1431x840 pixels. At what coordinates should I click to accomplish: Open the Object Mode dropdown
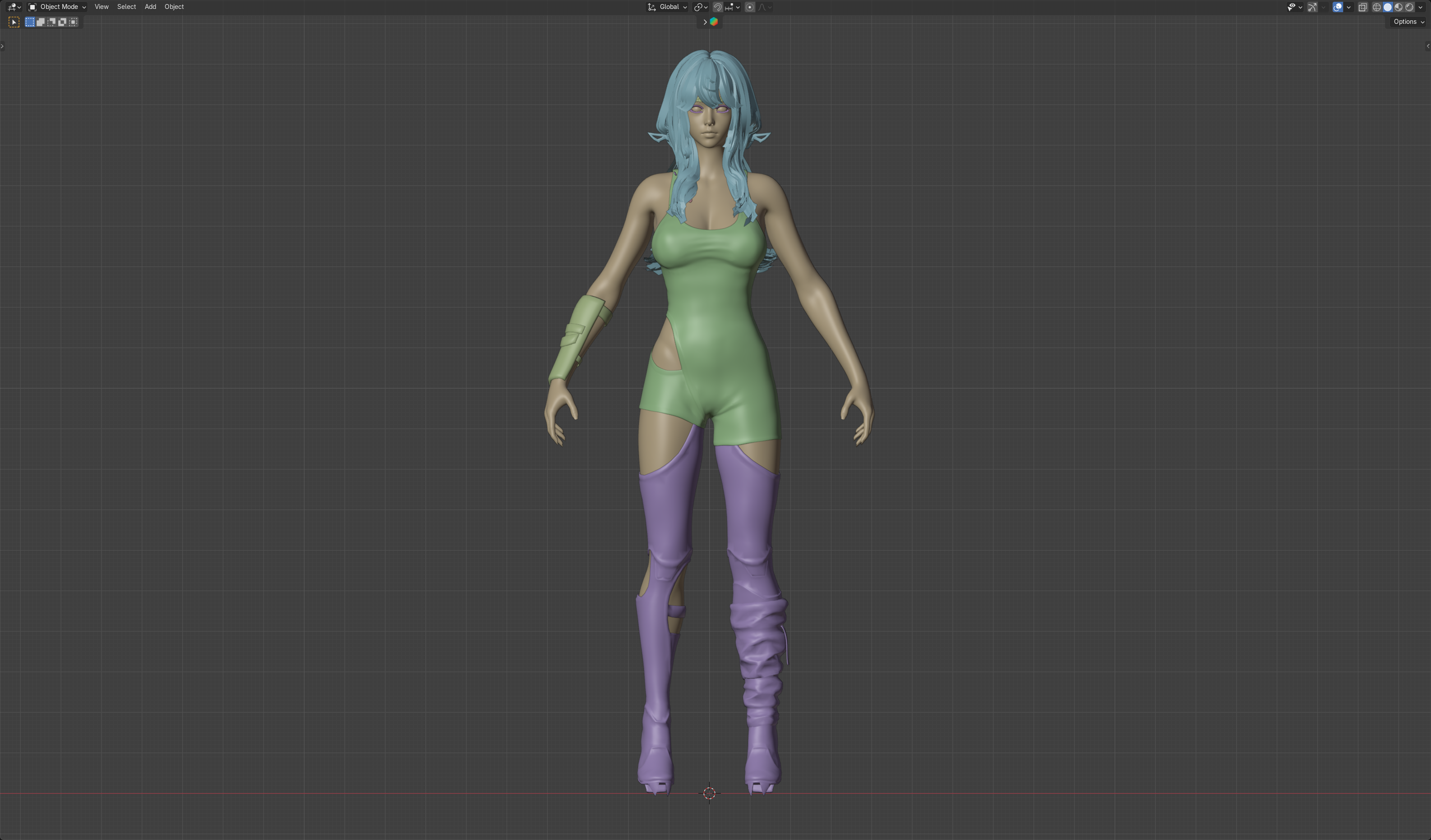(57, 7)
